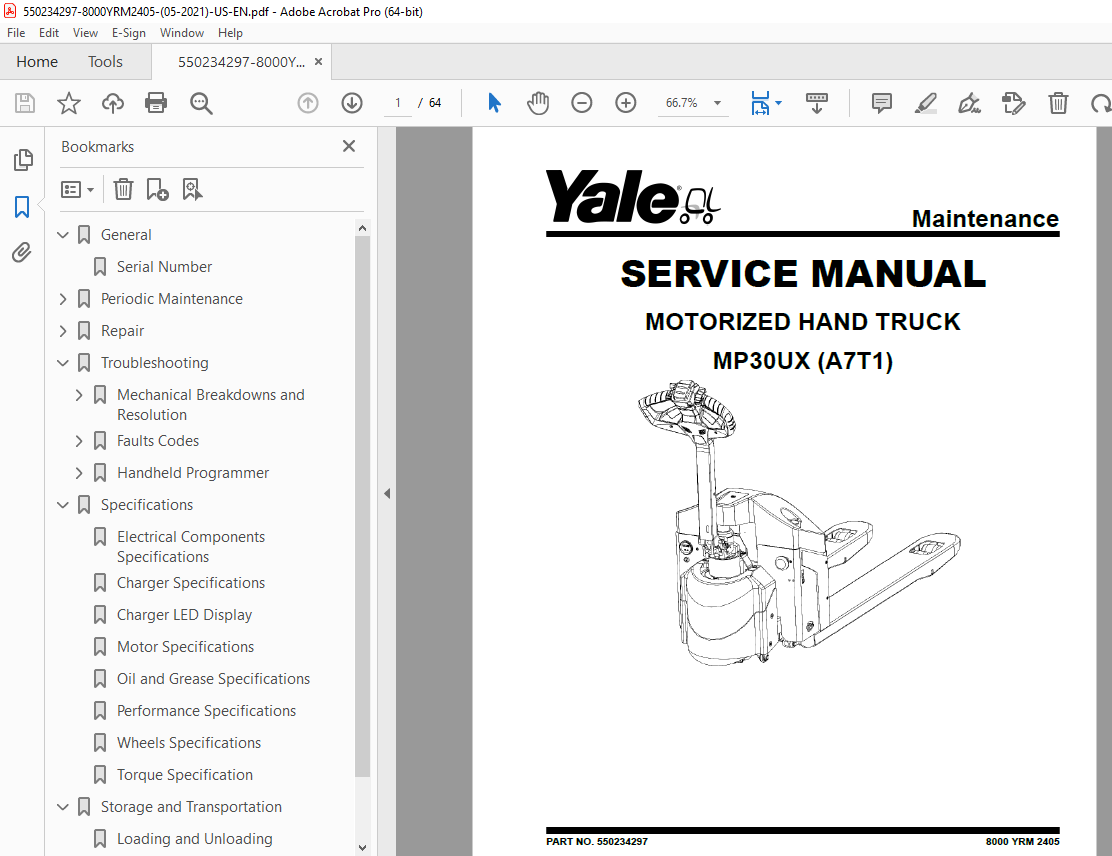The width and height of the screenshot is (1112, 856).
Task: Expand the Periodic Maintenance bookmark
Action: pos(63,299)
